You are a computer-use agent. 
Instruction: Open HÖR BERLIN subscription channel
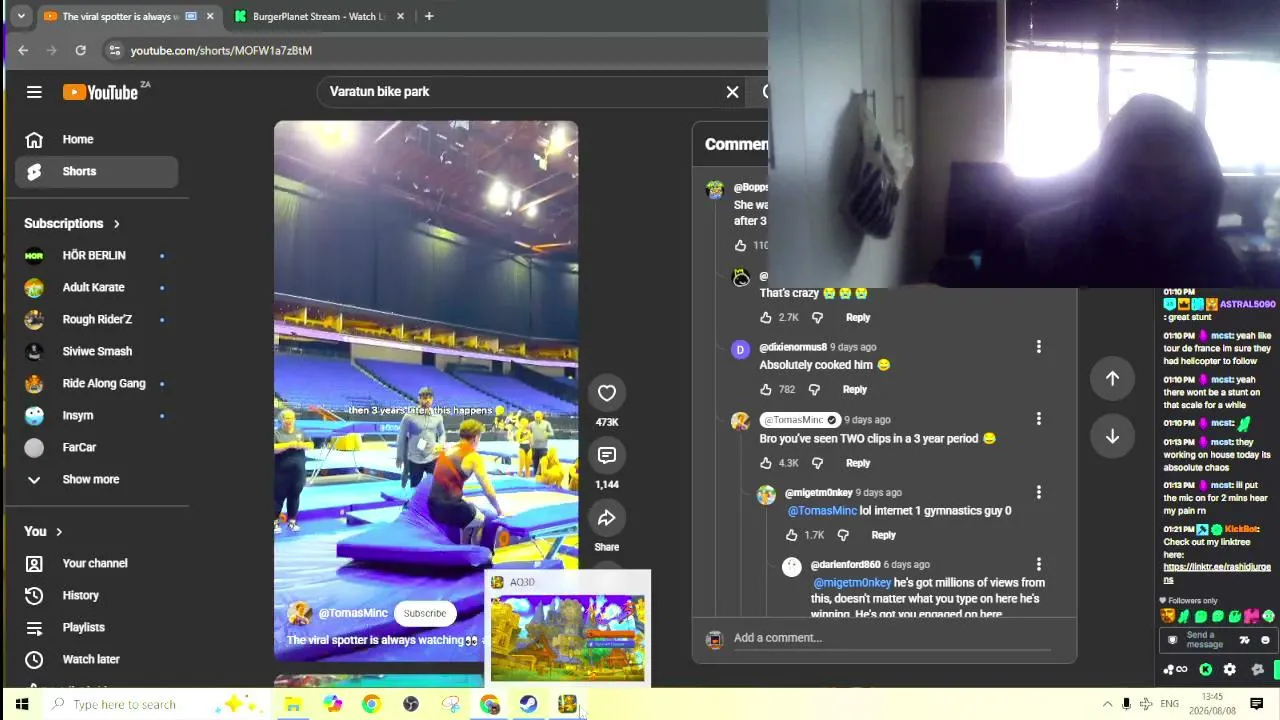pyautogui.click(x=96, y=255)
